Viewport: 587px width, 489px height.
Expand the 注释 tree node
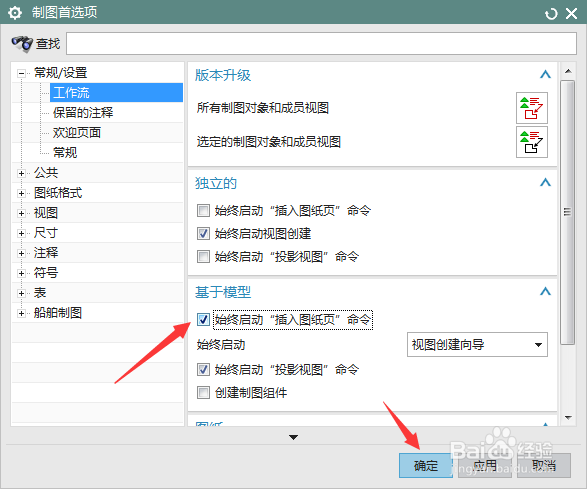coord(21,253)
